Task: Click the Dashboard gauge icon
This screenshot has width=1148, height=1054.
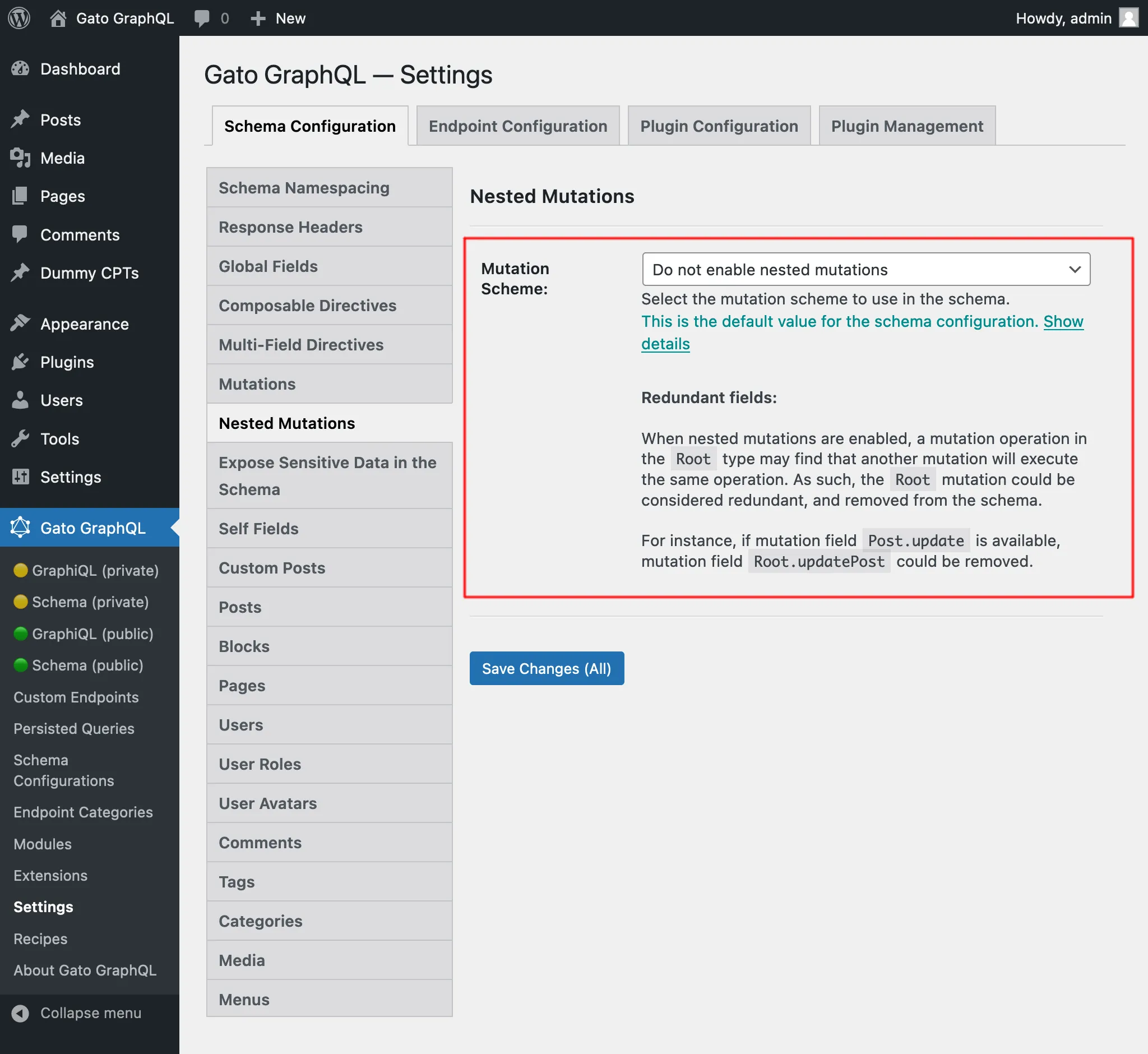Action: coord(20,69)
